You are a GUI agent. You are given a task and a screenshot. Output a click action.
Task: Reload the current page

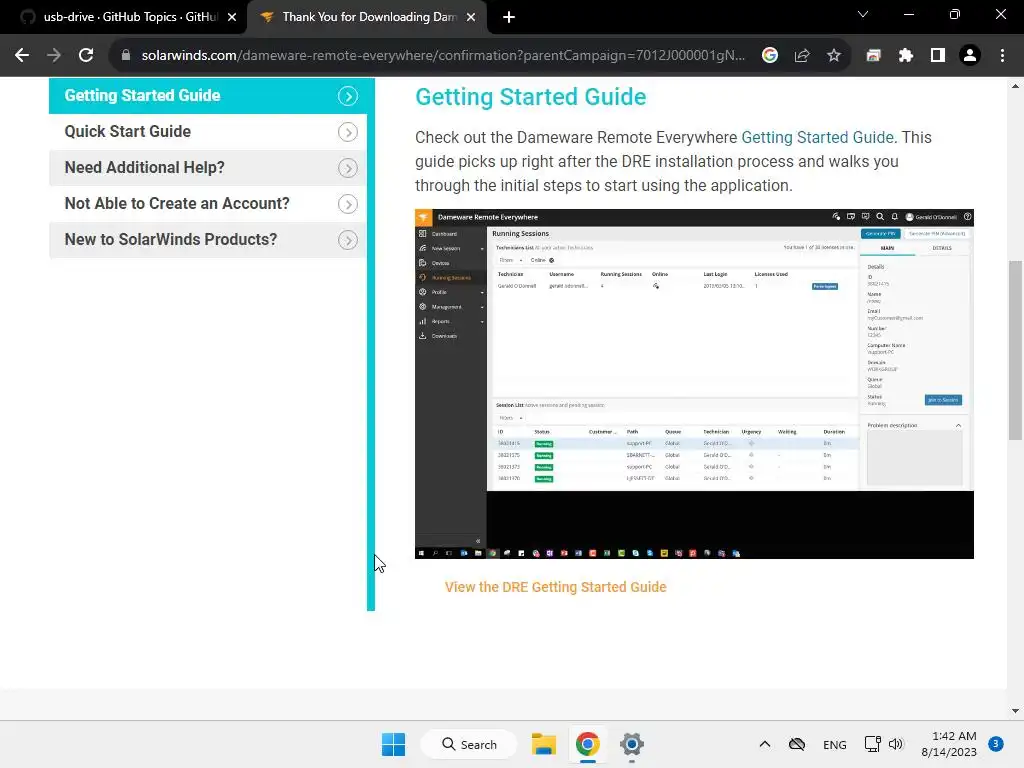coord(86,56)
